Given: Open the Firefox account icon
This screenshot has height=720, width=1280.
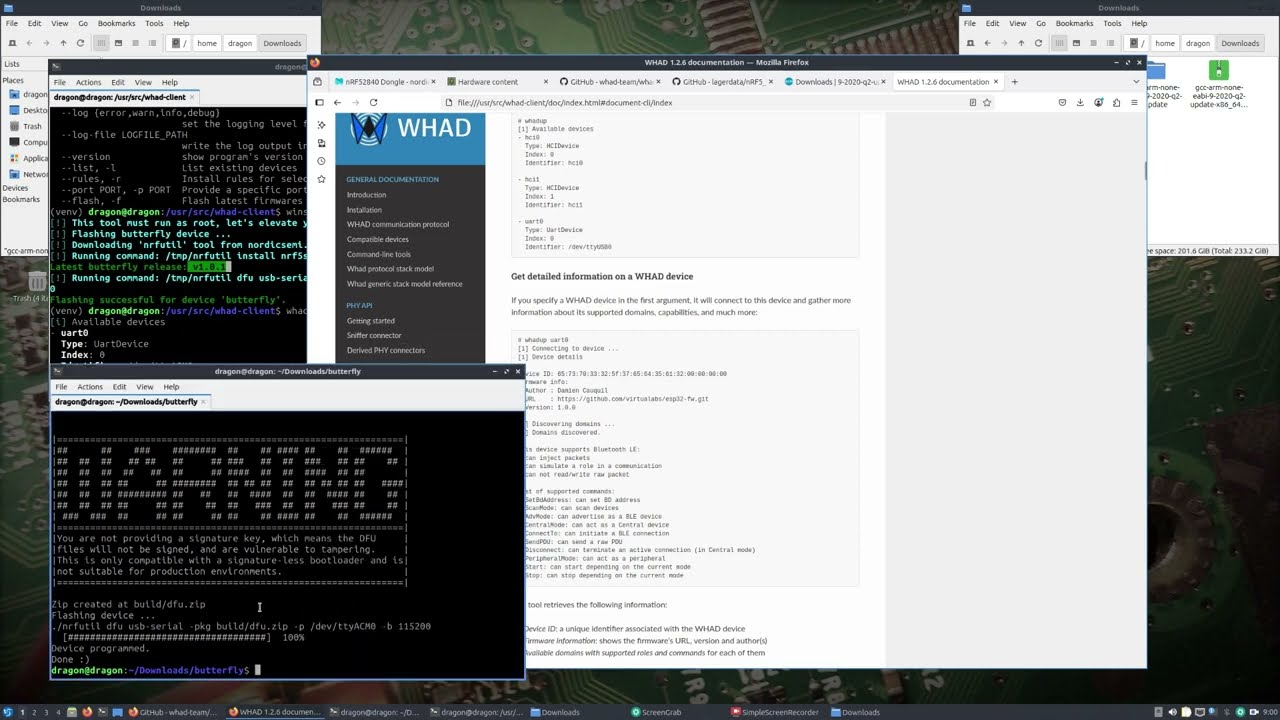Looking at the screenshot, I should click(1098, 102).
